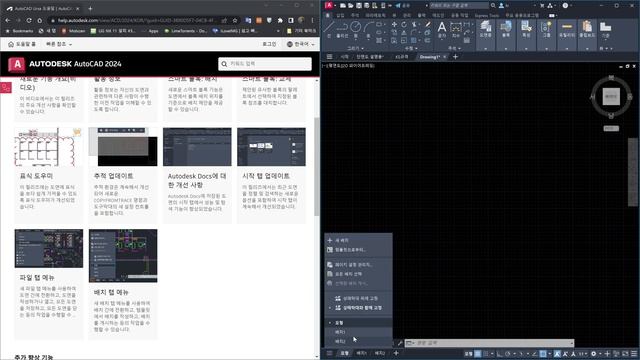Select the Dimension annotation tool
Viewport: 640px width, 360px height.
pos(456,29)
